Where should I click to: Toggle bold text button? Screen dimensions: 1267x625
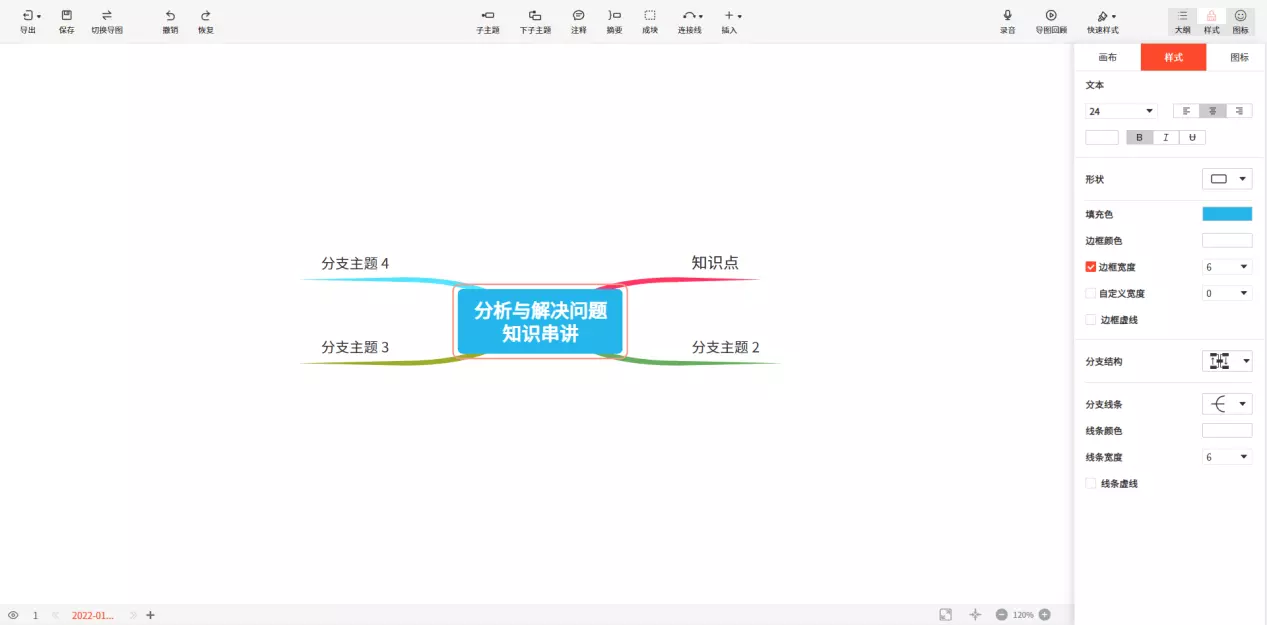(x=1139, y=138)
